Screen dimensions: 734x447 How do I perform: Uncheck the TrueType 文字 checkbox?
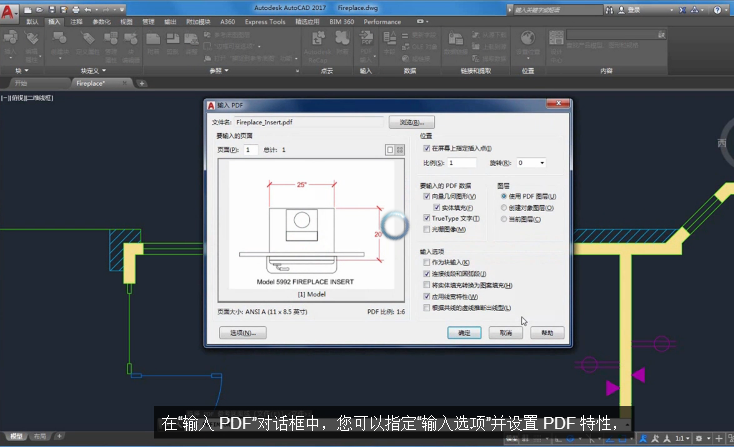point(427,218)
